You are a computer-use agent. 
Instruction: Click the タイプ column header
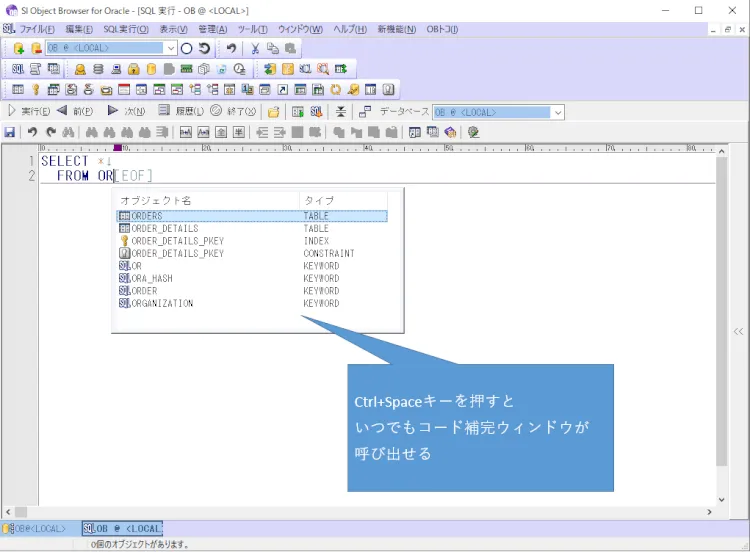point(343,200)
